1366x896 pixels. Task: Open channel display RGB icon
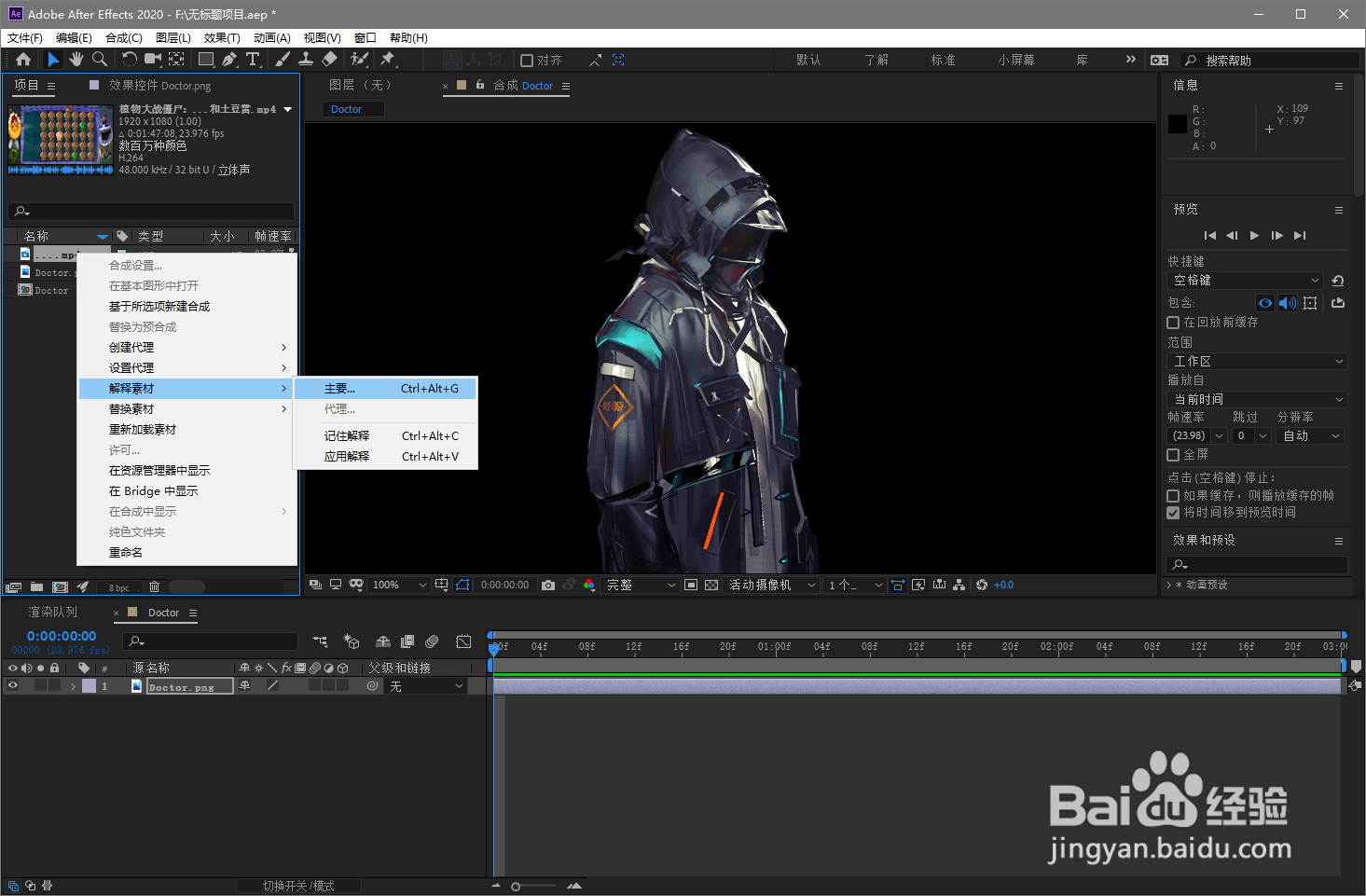coord(588,585)
